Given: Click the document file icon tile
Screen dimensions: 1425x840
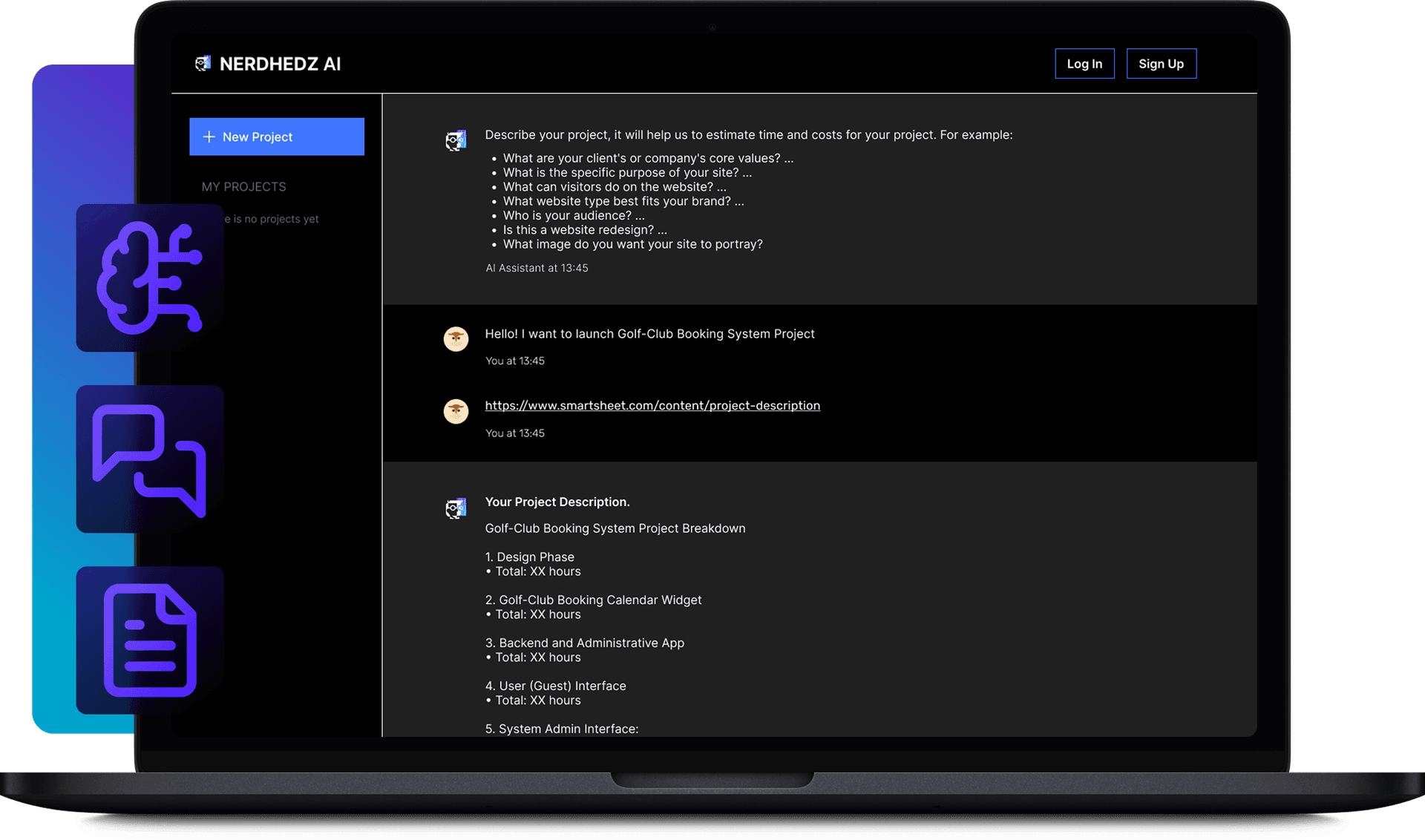Looking at the screenshot, I should (x=150, y=640).
